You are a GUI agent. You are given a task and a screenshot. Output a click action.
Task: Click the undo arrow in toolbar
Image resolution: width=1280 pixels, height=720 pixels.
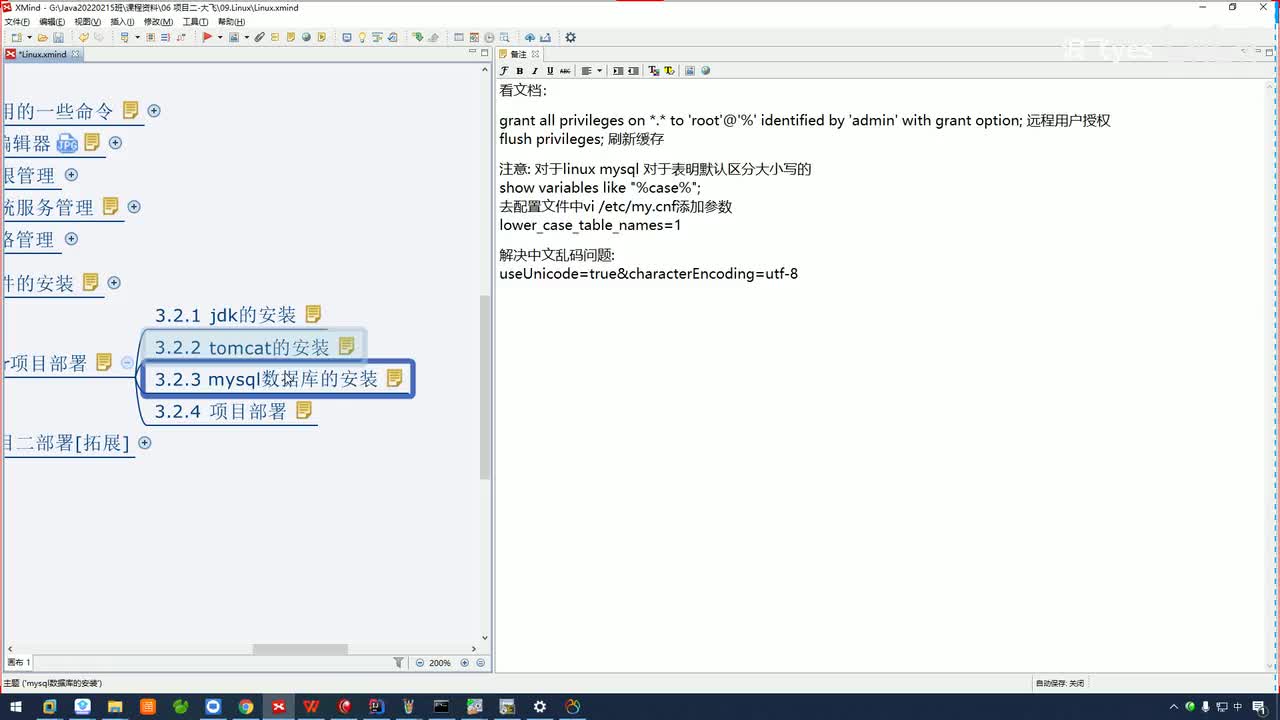pos(84,38)
